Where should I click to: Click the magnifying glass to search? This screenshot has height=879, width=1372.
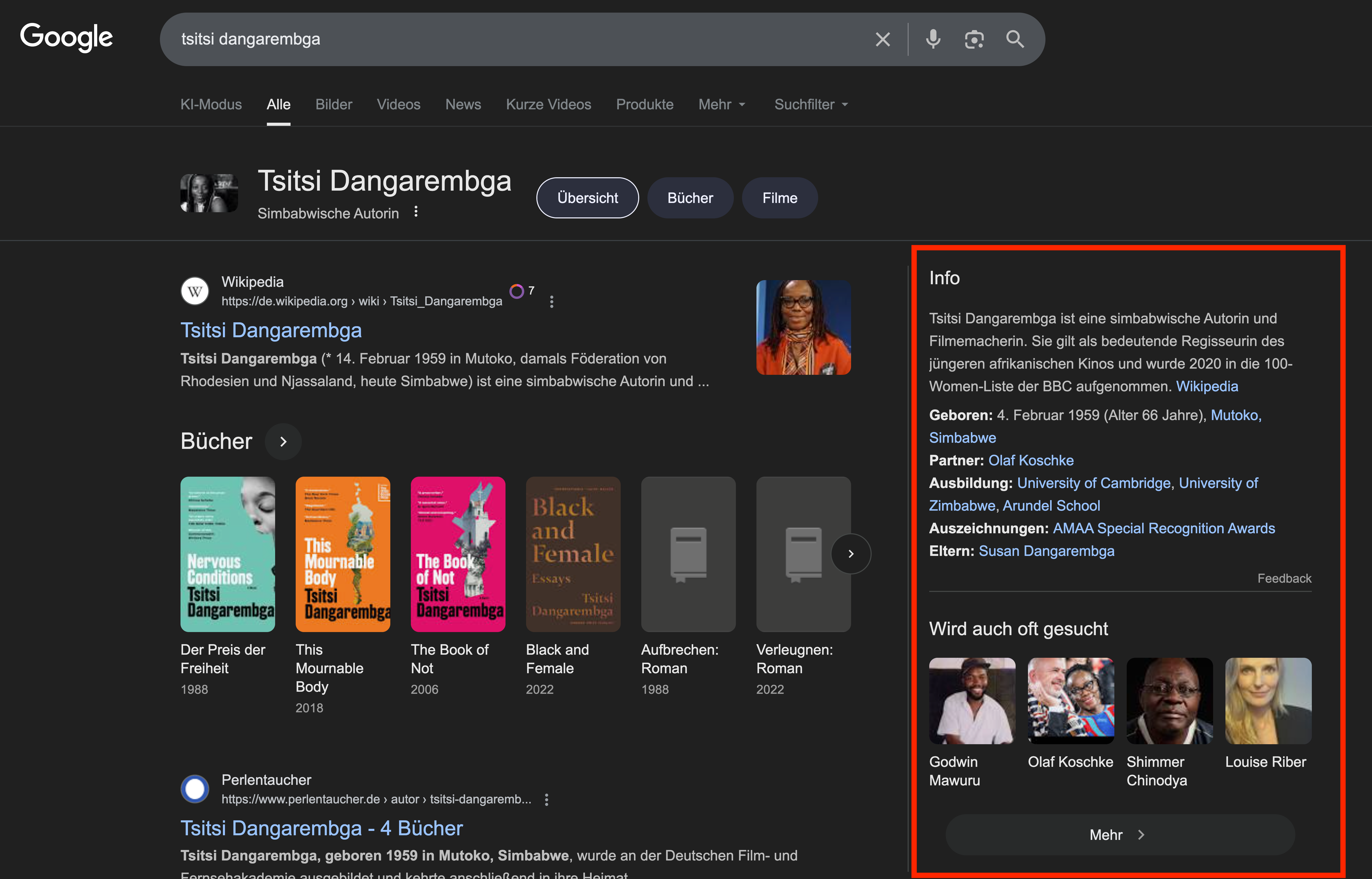1015,39
